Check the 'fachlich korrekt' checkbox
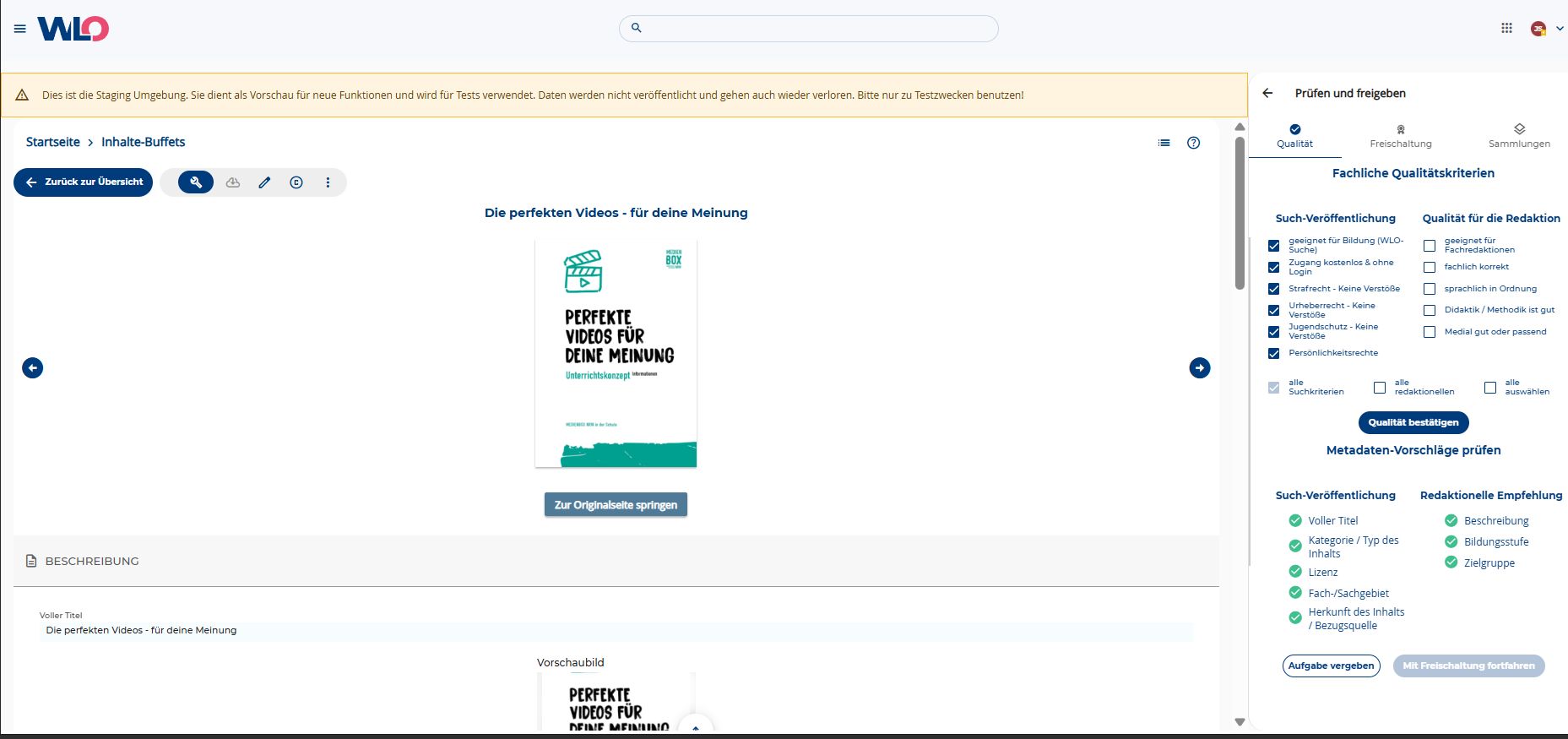This screenshot has height=739, width=1568. pyautogui.click(x=1430, y=267)
